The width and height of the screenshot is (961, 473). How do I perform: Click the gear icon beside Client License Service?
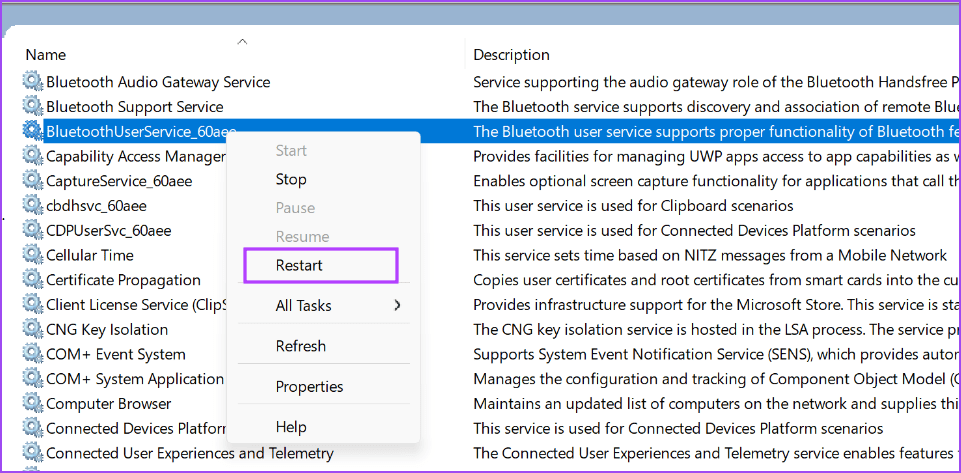click(31, 305)
